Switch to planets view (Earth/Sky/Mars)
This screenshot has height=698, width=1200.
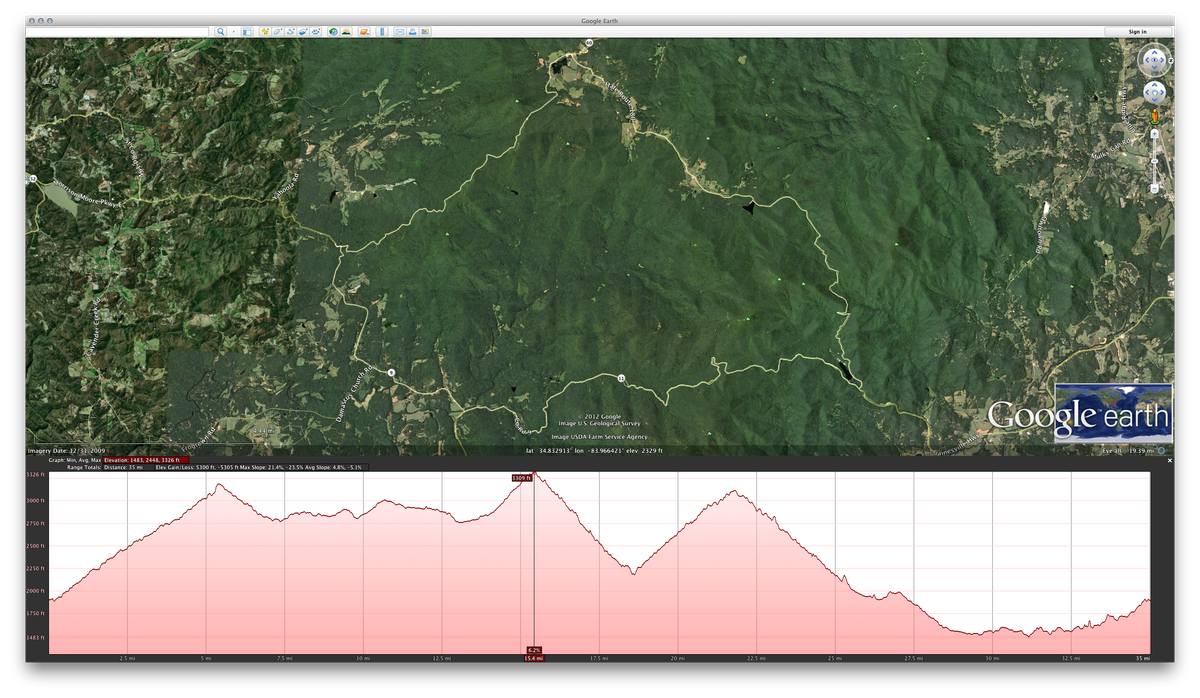(x=364, y=32)
